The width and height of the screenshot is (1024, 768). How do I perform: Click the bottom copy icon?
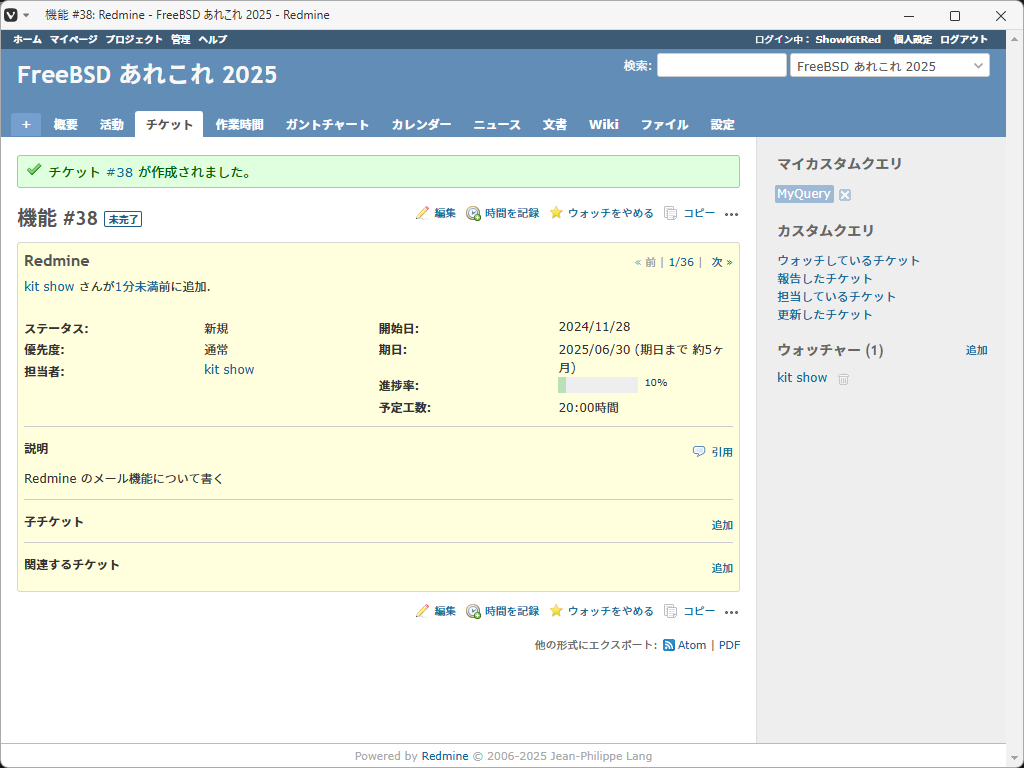(671, 611)
